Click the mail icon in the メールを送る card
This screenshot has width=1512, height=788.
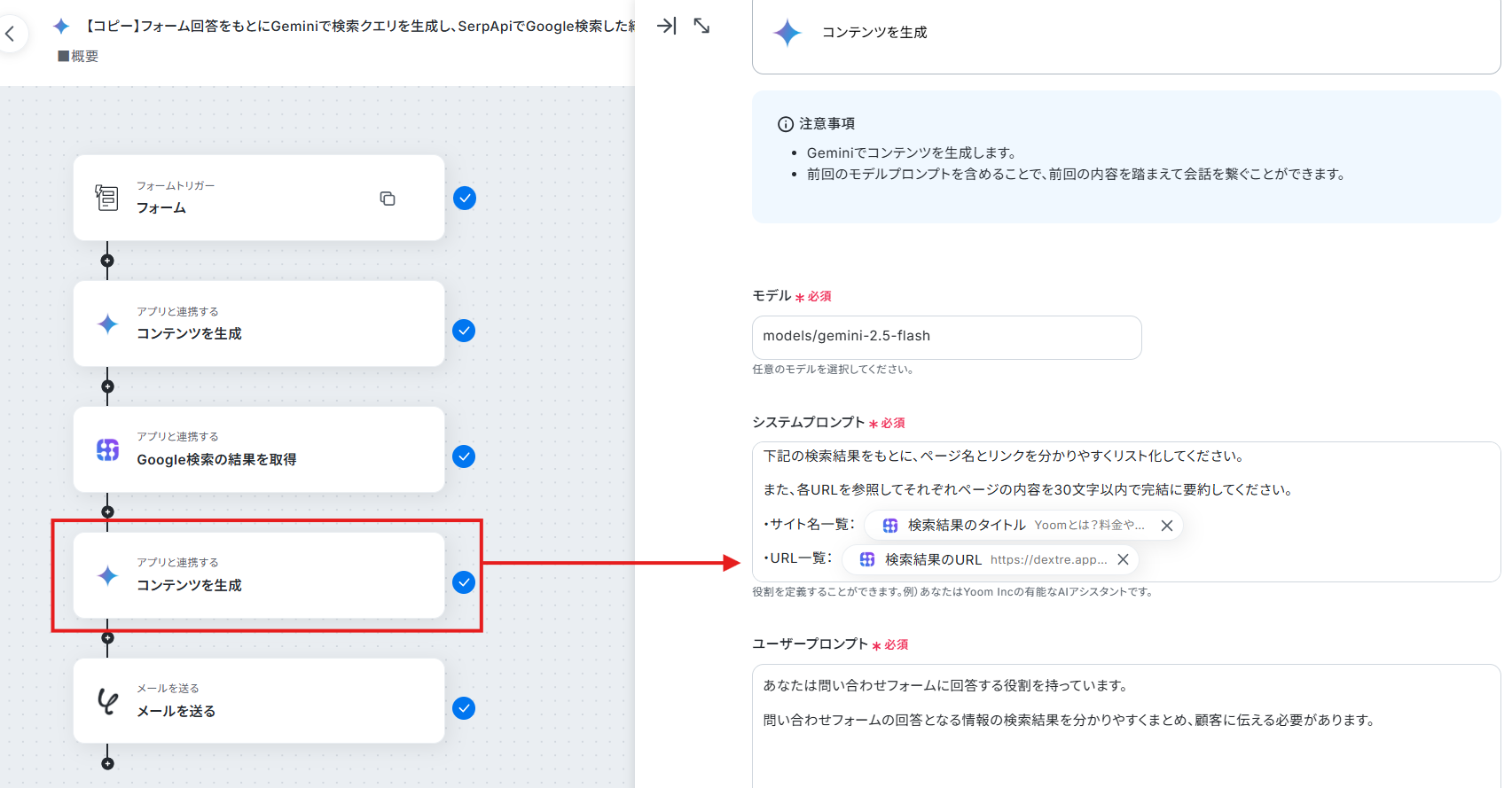(x=107, y=701)
